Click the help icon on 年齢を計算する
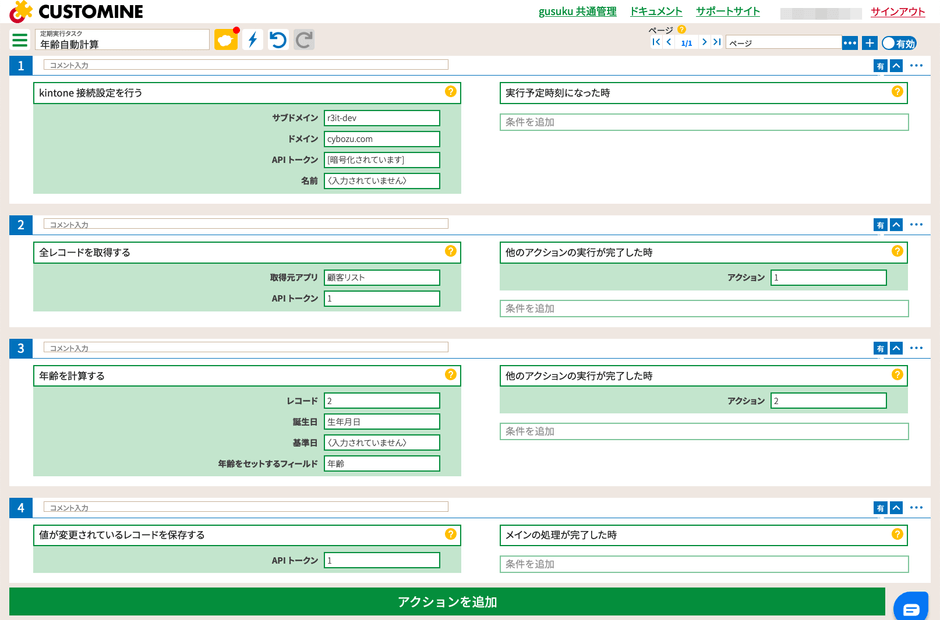The width and height of the screenshot is (940, 620). [x=452, y=376]
